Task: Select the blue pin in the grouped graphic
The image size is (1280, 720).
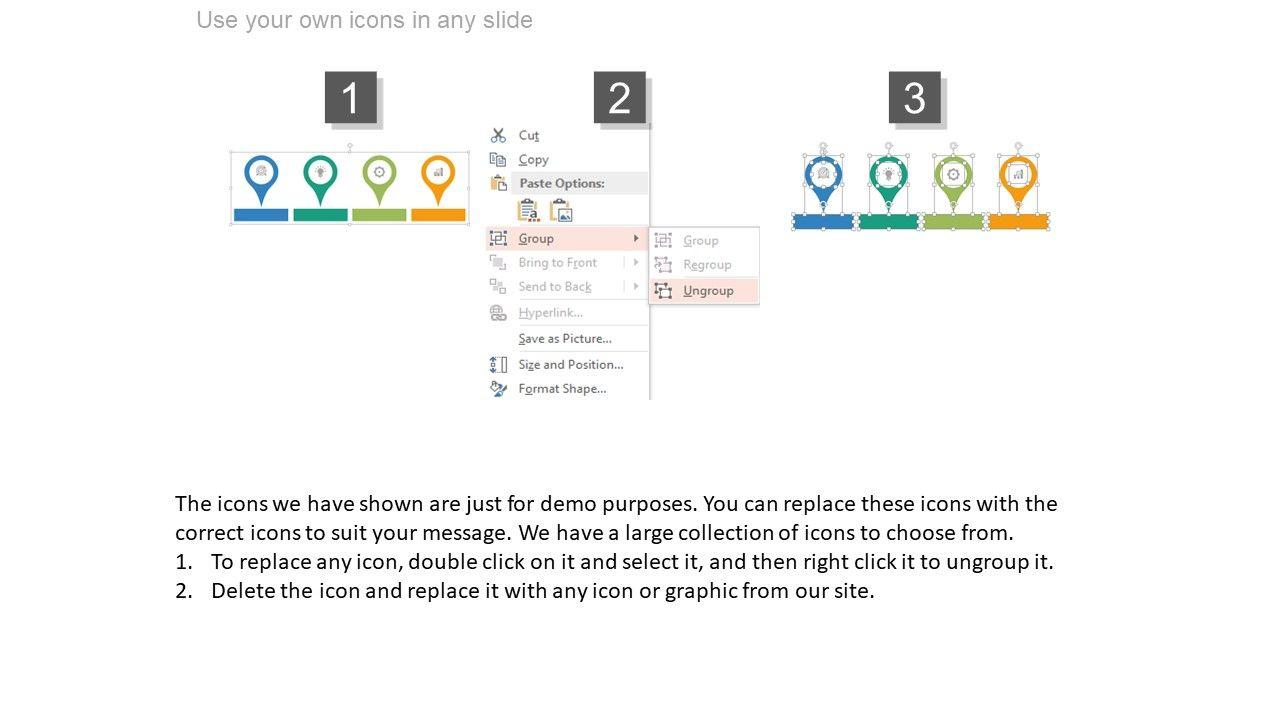Action: 261,178
